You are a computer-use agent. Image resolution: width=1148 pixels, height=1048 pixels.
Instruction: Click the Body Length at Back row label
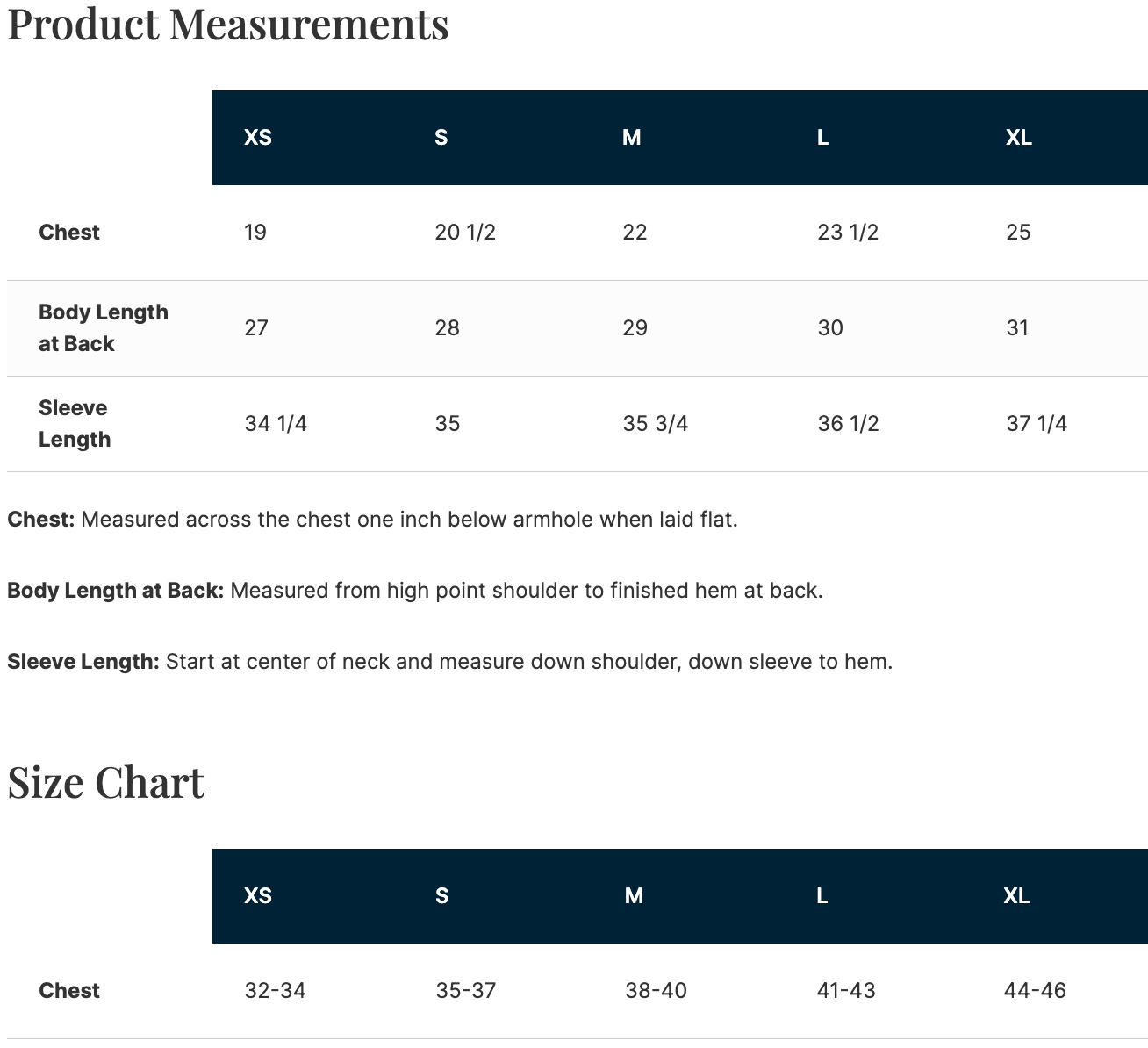[104, 328]
